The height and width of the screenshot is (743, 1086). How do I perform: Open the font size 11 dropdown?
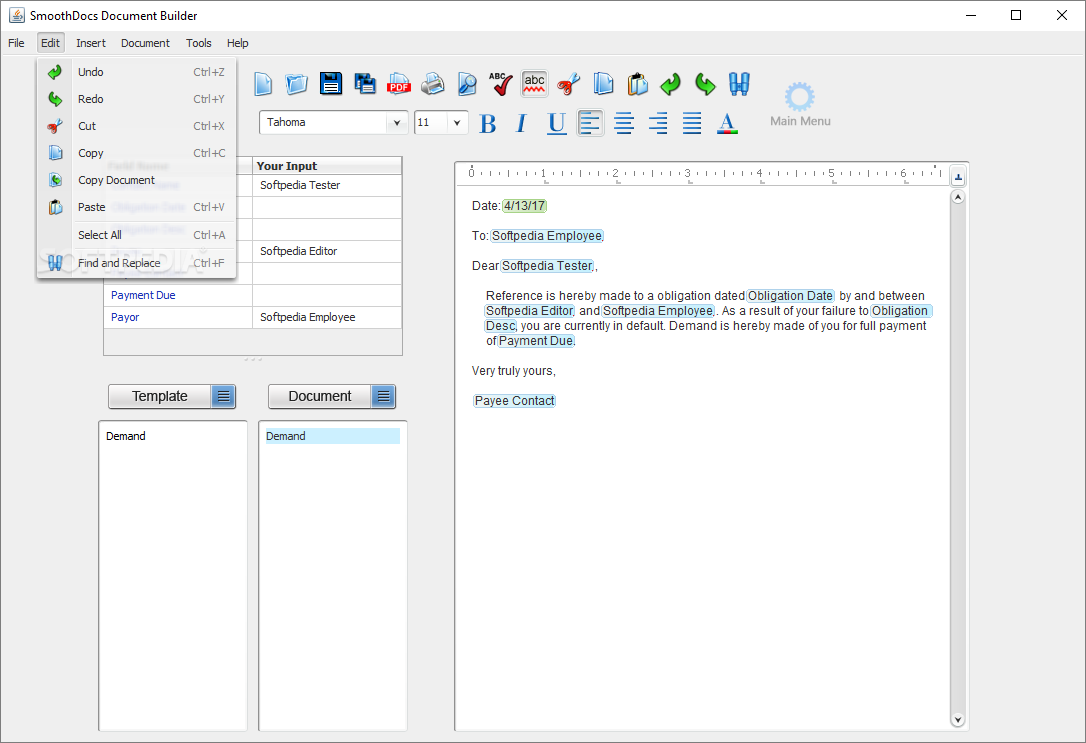tap(457, 123)
